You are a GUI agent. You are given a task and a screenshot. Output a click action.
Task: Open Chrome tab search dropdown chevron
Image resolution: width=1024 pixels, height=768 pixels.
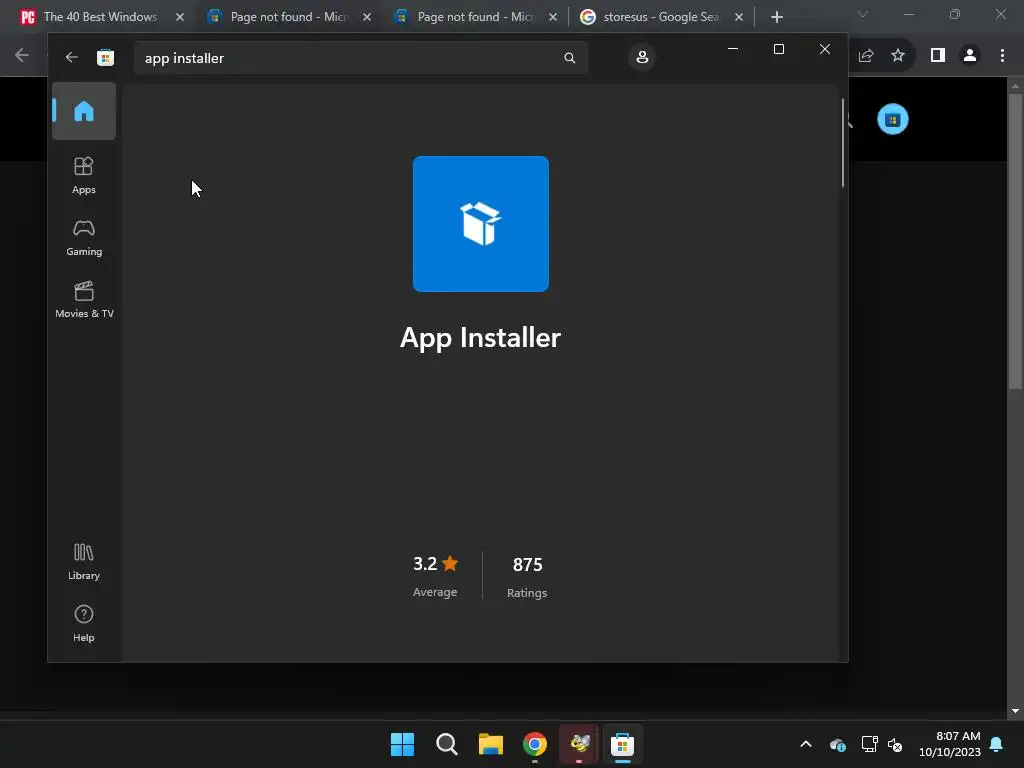863,14
